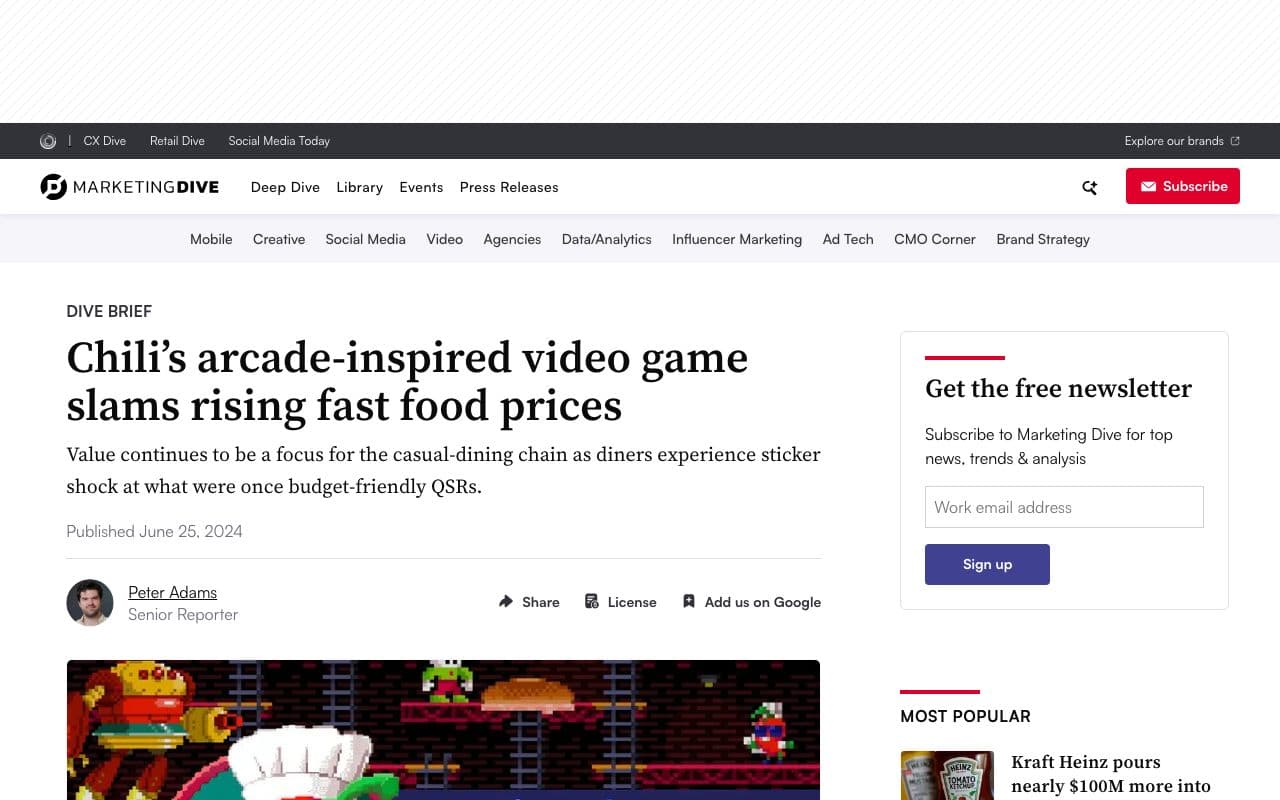This screenshot has height=800, width=1280.
Task: Click Peter Adams' author photo
Action: pos(90,603)
